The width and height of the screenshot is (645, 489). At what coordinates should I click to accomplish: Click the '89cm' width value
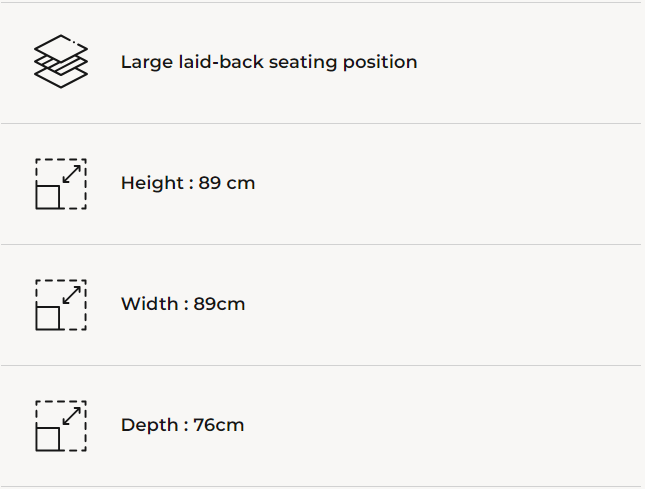[219, 304]
